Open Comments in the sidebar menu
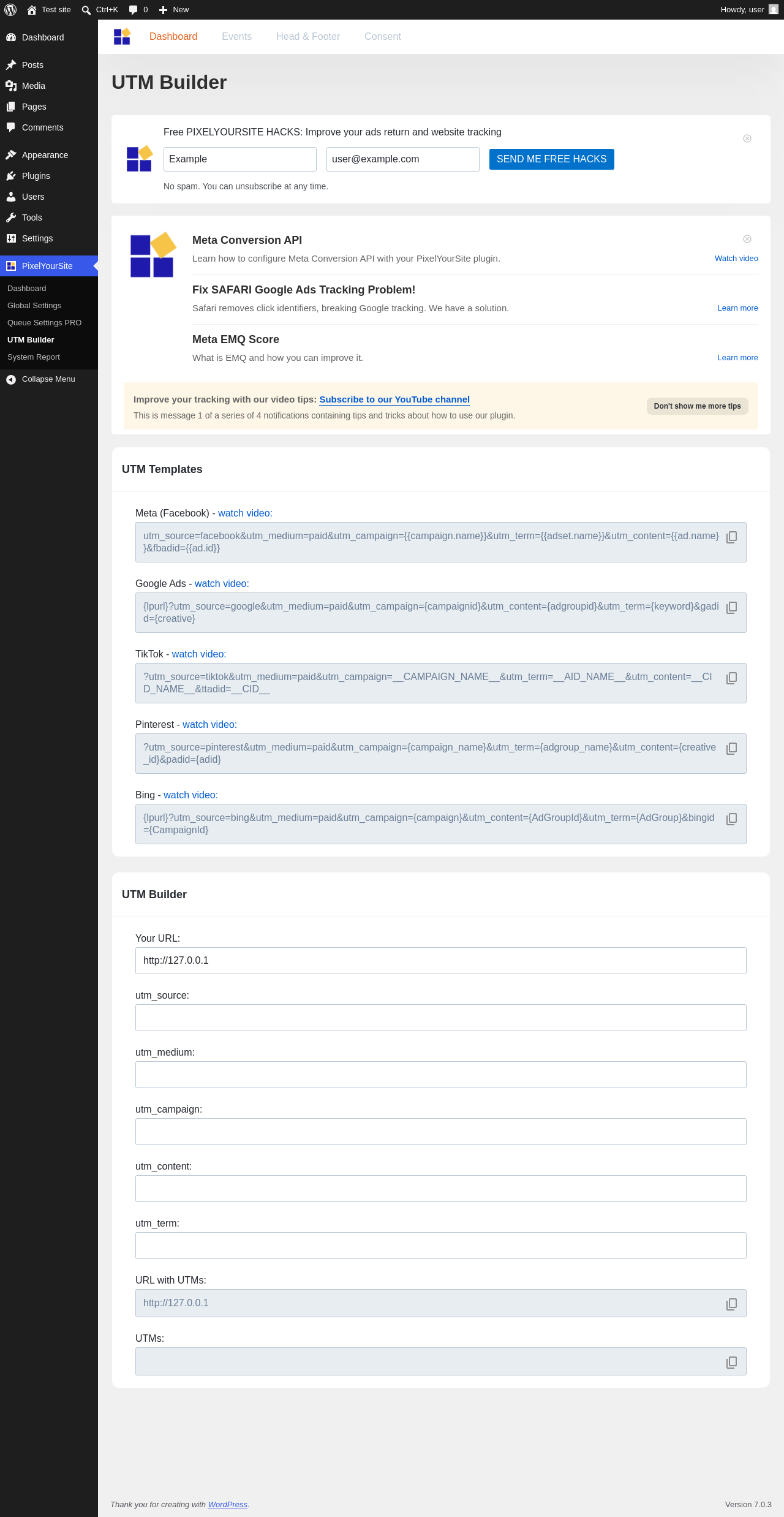 coord(49,127)
